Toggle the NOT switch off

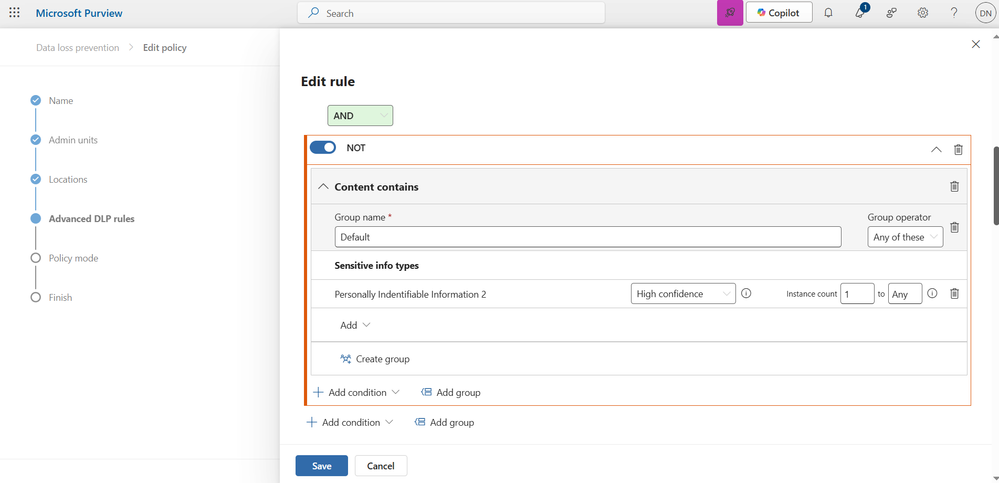coord(322,148)
